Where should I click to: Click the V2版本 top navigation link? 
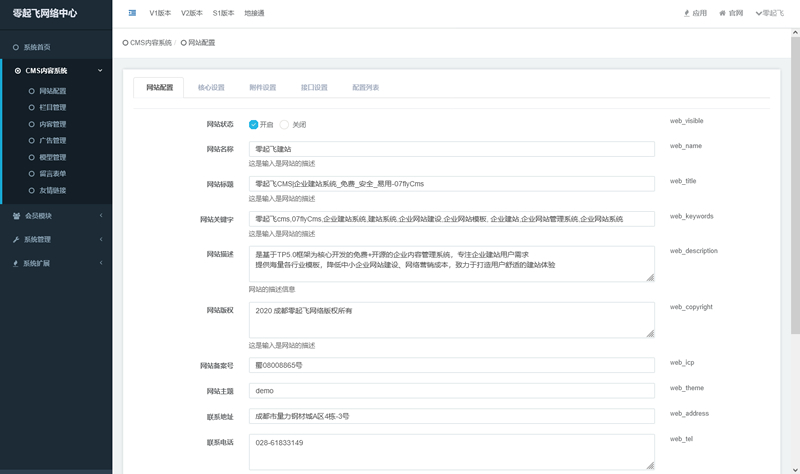click(191, 13)
